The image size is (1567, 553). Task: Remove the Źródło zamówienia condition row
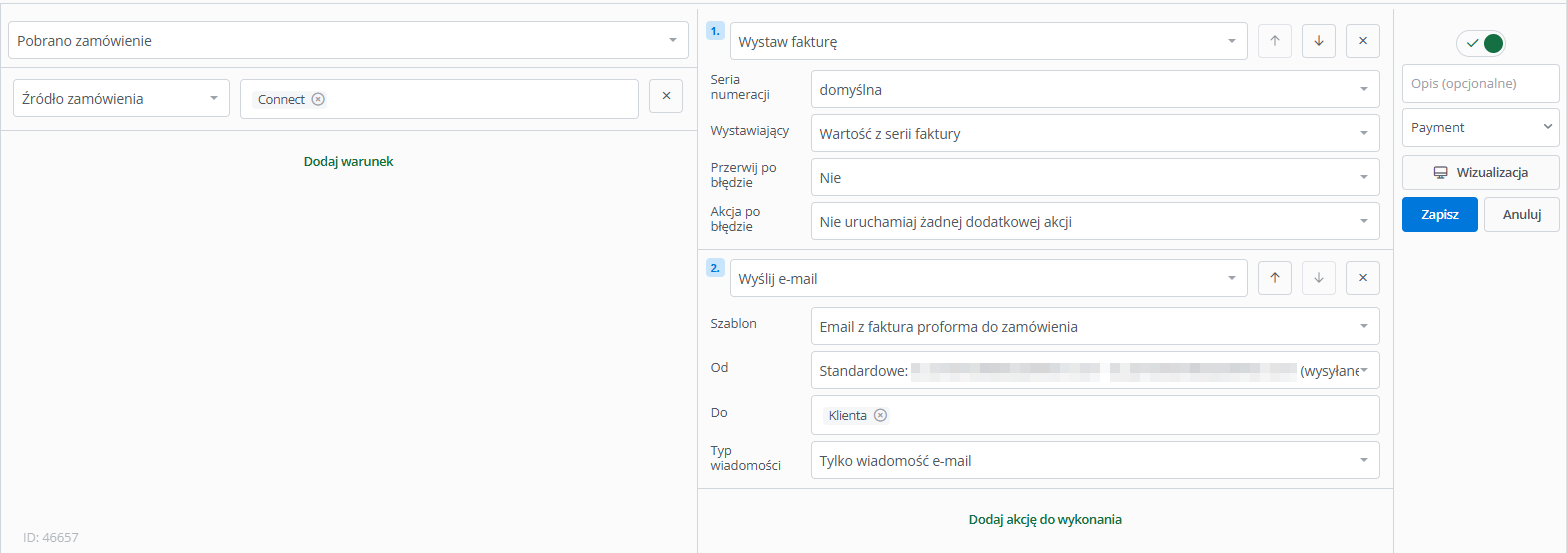coord(666,96)
